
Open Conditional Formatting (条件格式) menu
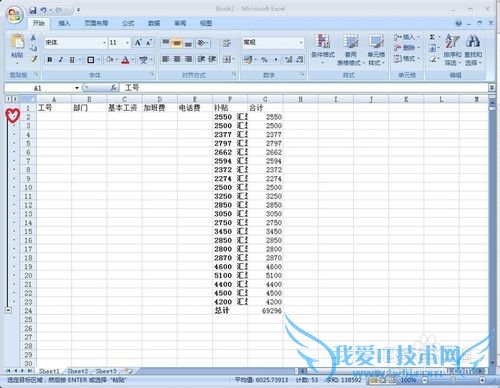[323, 49]
